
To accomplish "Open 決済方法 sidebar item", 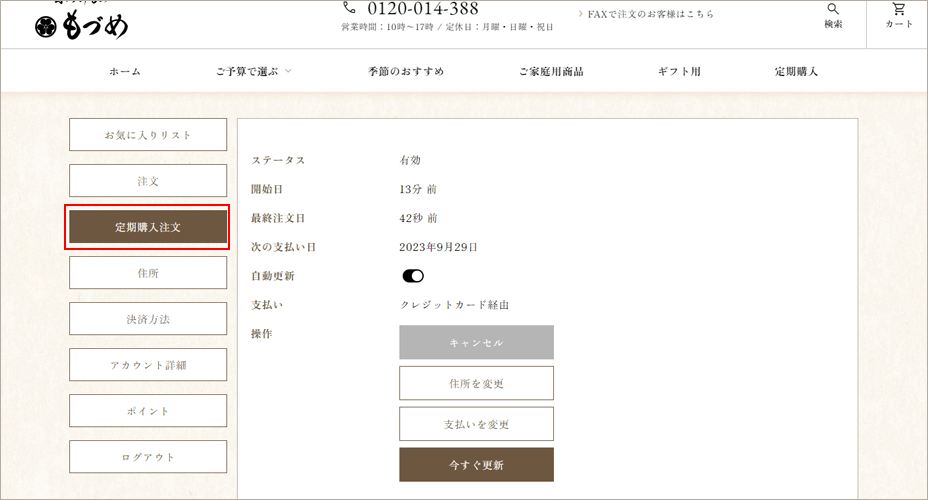I will (148, 319).
